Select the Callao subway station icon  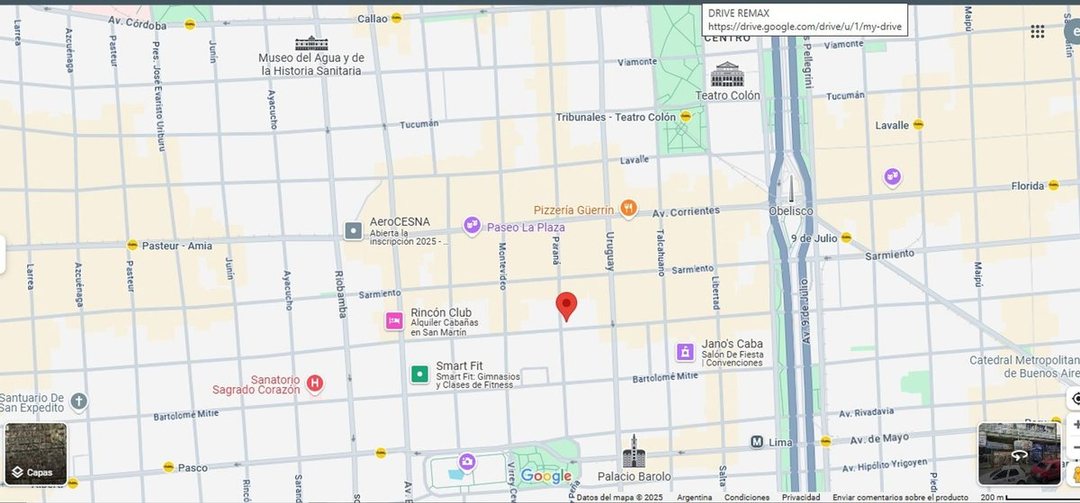(x=397, y=18)
